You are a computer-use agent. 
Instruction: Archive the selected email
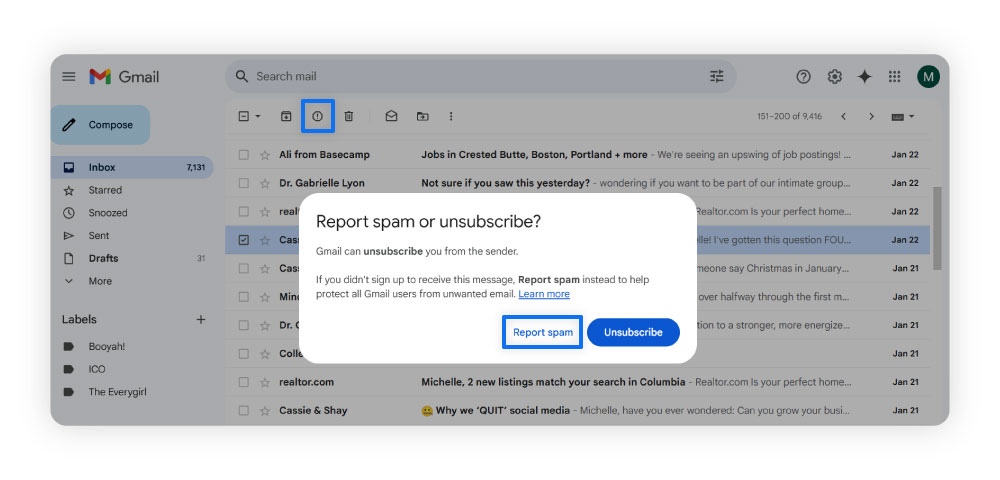286,116
